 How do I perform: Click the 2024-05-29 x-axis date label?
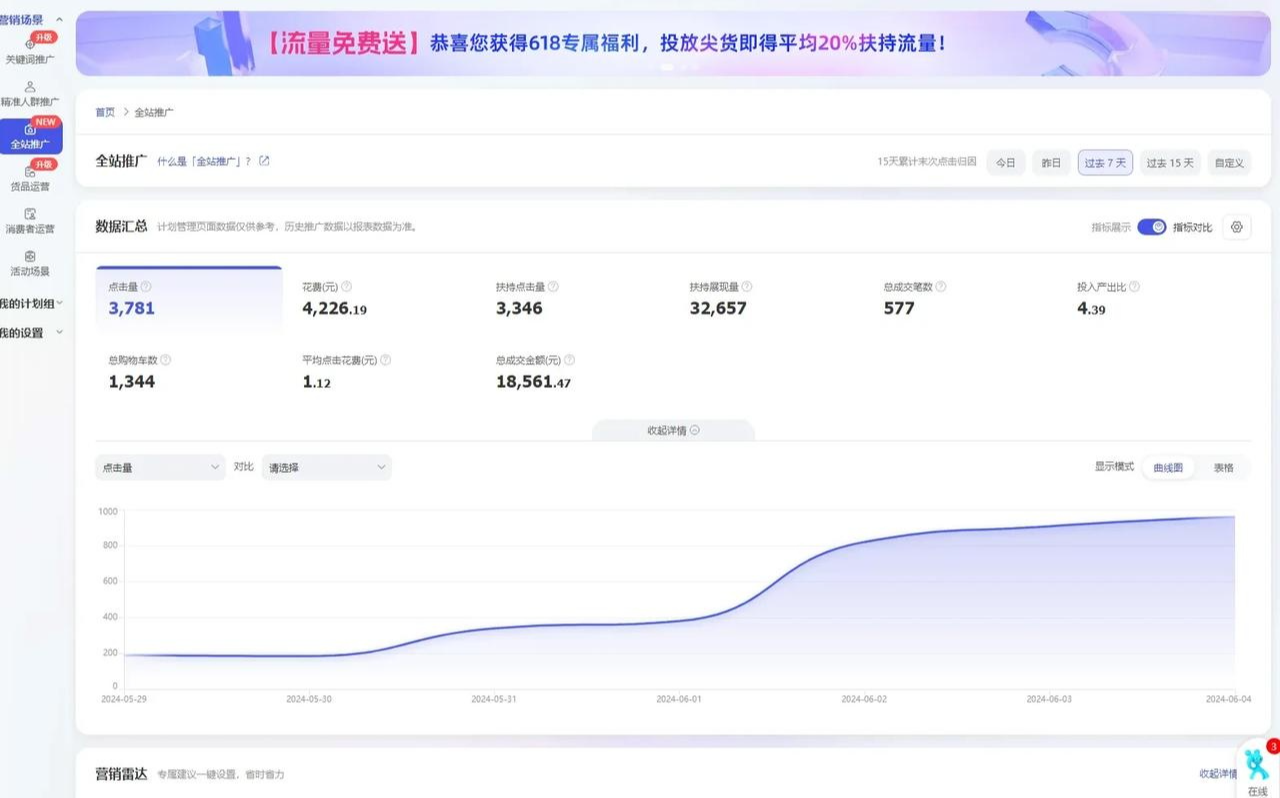coord(124,699)
